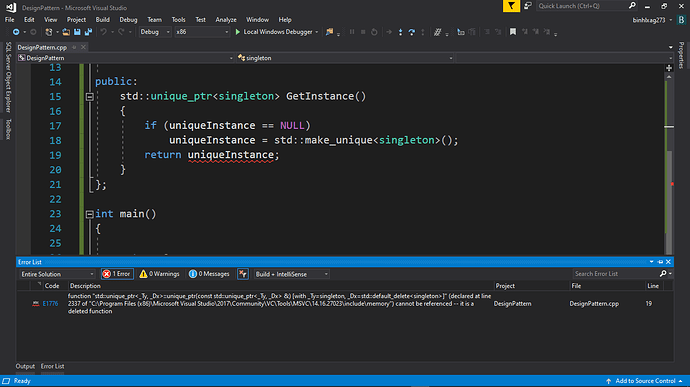Click the bookmark icon in toolbar
The width and height of the screenshot is (690, 387).
(513, 32)
